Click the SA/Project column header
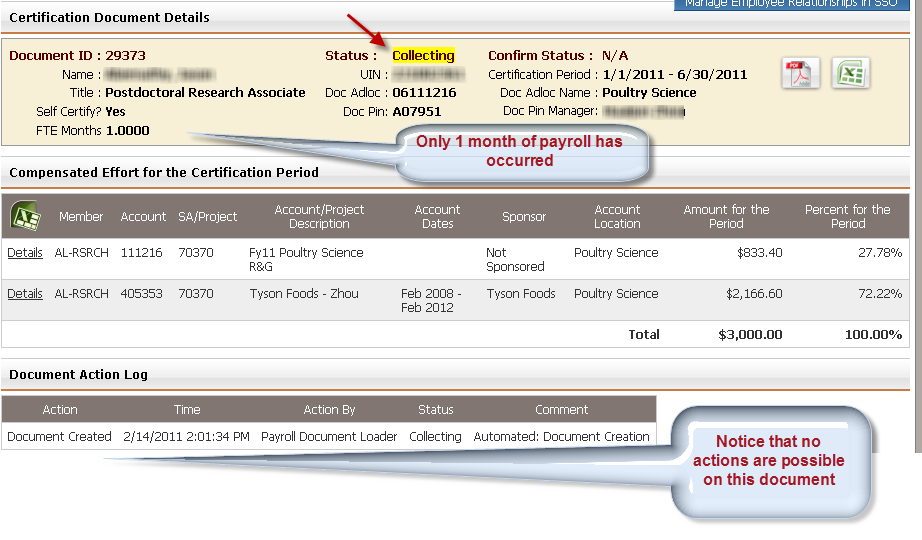922x540 pixels. [207, 217]
